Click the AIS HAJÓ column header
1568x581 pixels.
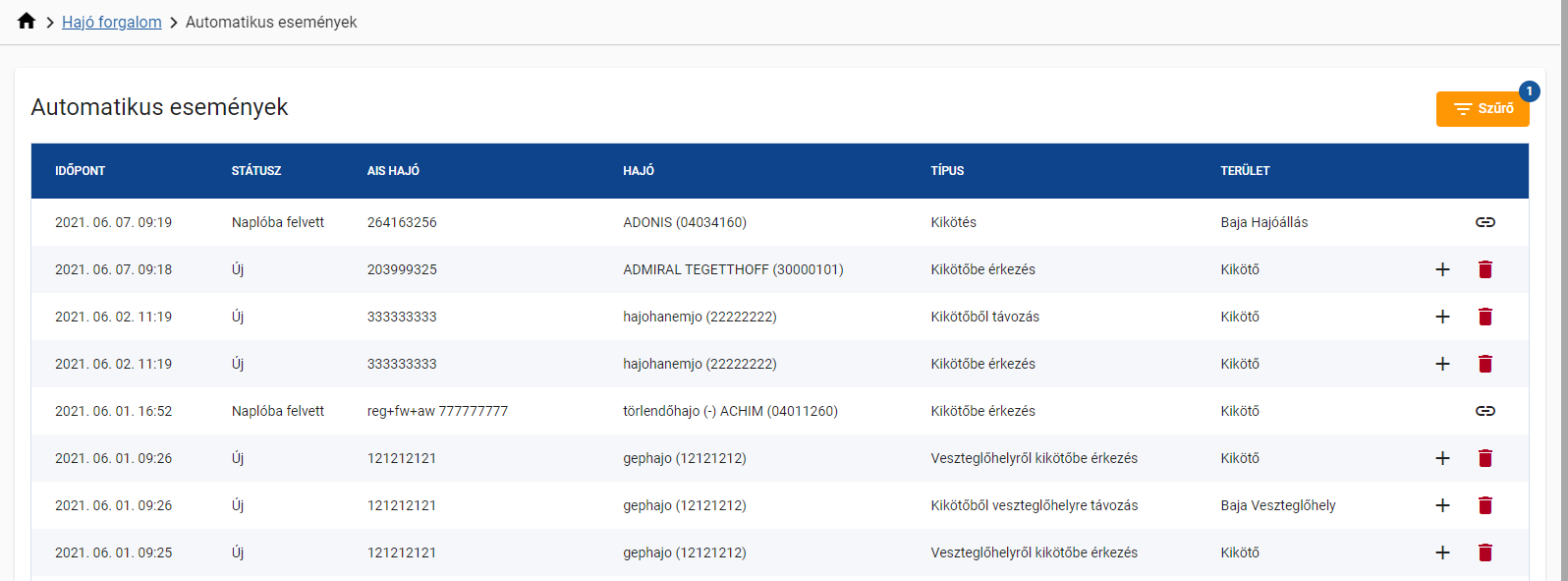pos(393,171)
